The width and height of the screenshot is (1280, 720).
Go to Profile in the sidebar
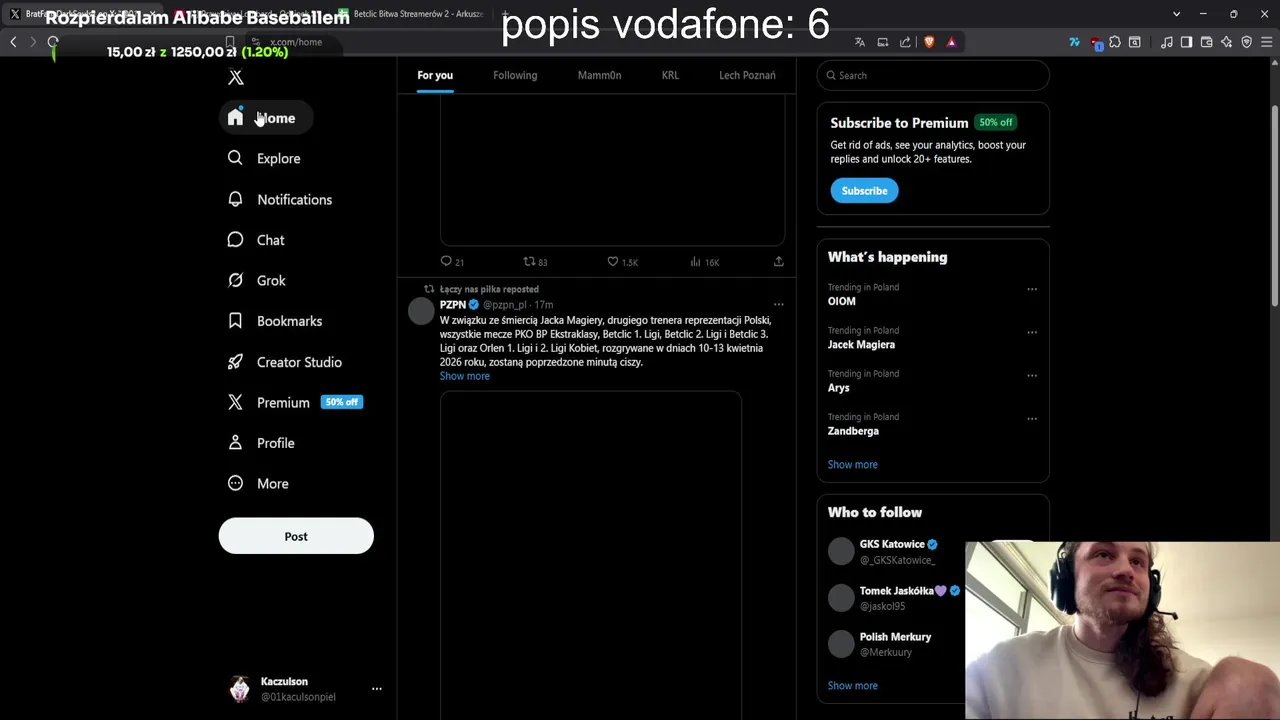(x=261, y=443)
